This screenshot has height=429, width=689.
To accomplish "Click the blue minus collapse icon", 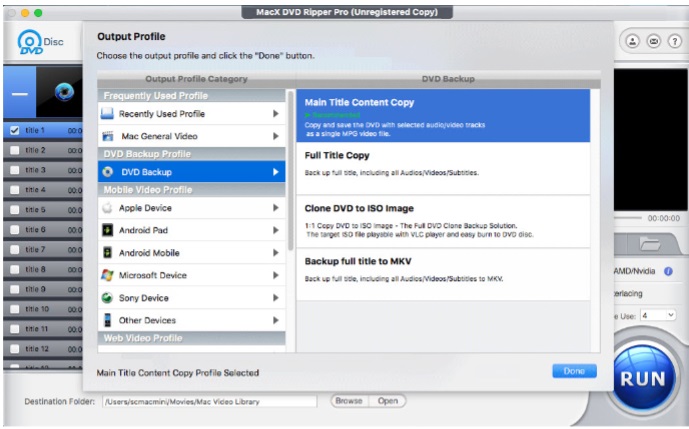I will tap(19, 93).
